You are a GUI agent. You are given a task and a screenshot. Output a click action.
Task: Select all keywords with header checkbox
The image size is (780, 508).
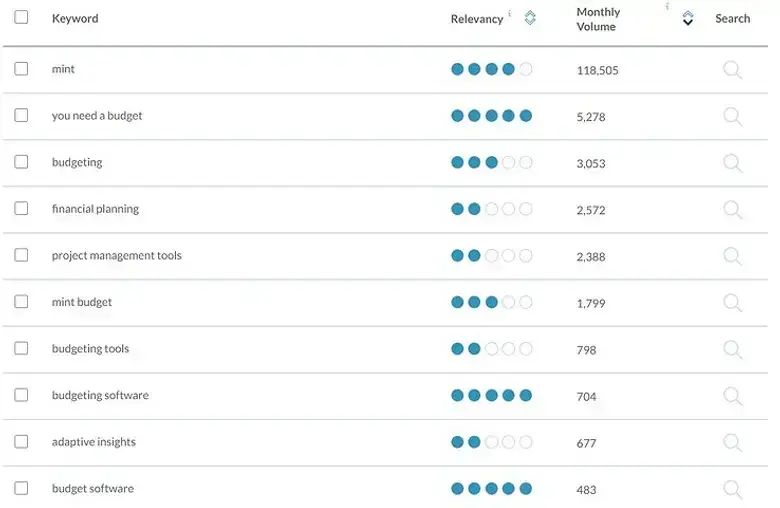[x=21, y=18]
